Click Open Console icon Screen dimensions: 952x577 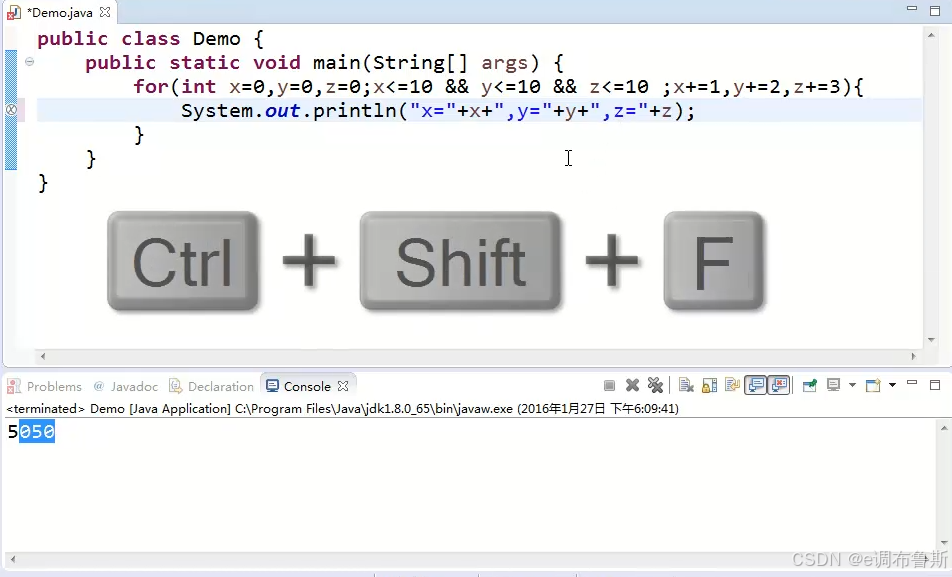pos(873,386)
